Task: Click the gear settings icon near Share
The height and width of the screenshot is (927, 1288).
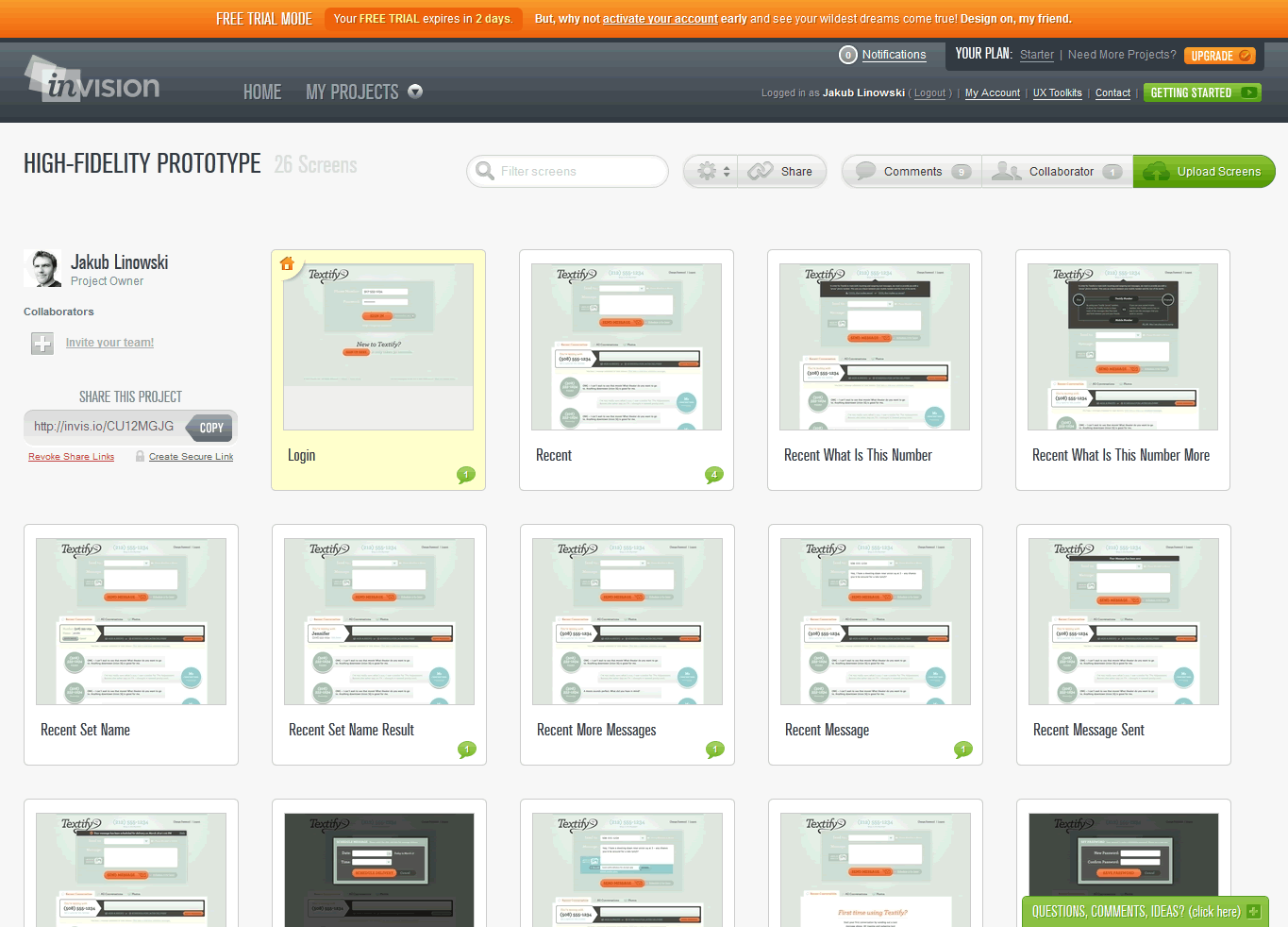Action: click(706, 171)
